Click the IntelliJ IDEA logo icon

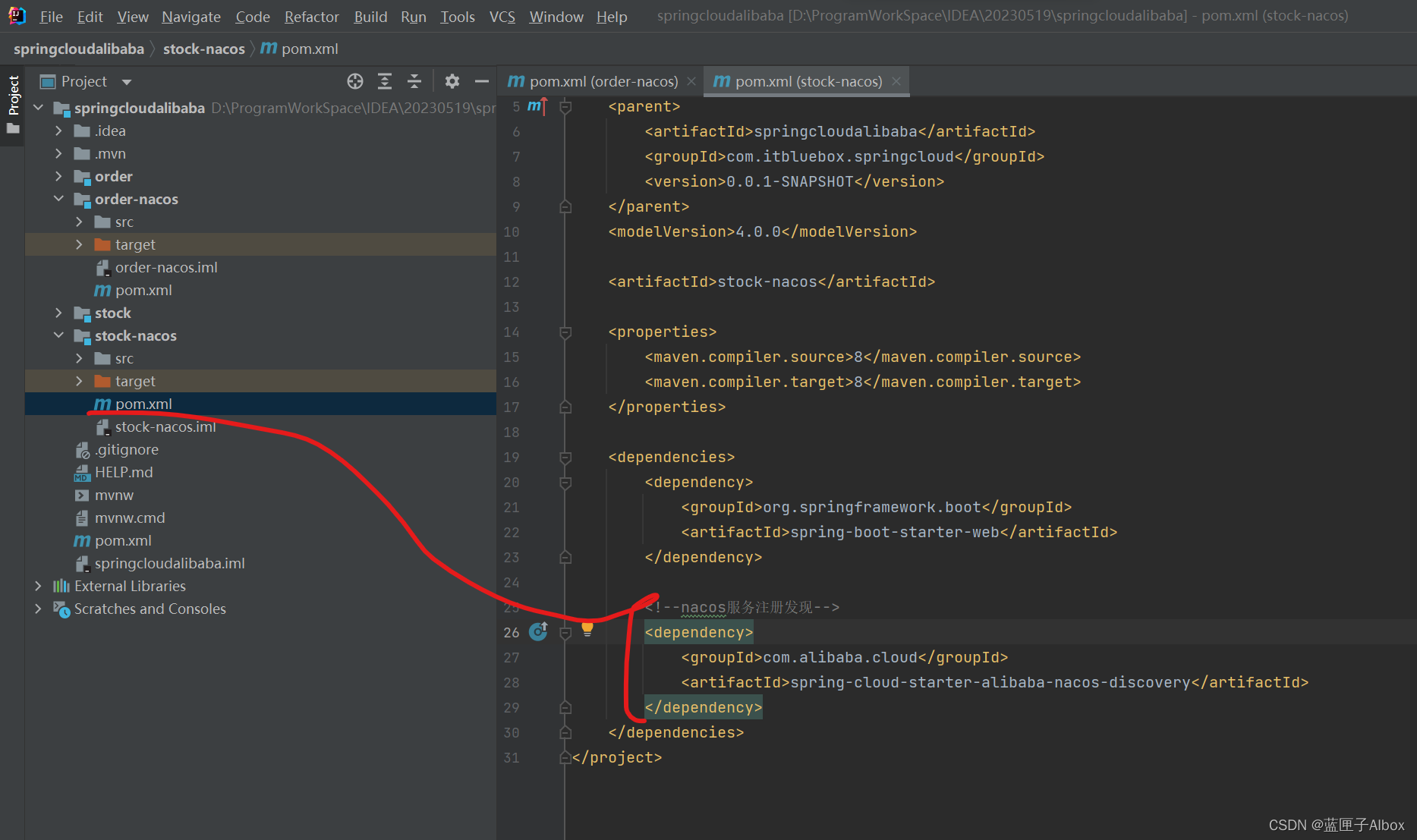(x=17, y=15)
